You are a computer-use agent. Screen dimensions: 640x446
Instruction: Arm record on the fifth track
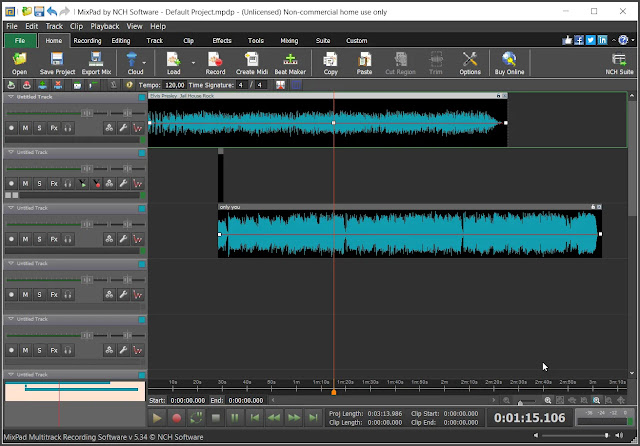[x=11, y=350]
